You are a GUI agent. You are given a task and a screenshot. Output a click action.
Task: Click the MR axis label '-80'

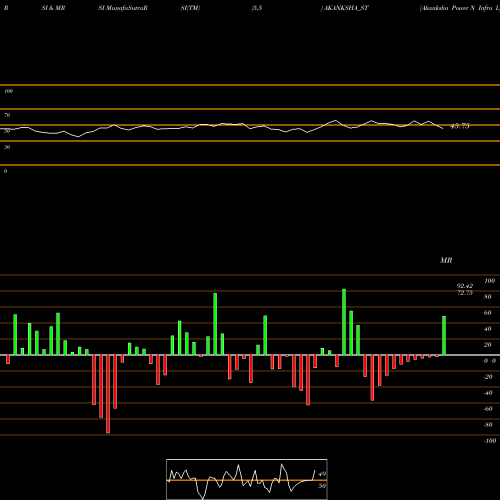(x=488, y=425)
